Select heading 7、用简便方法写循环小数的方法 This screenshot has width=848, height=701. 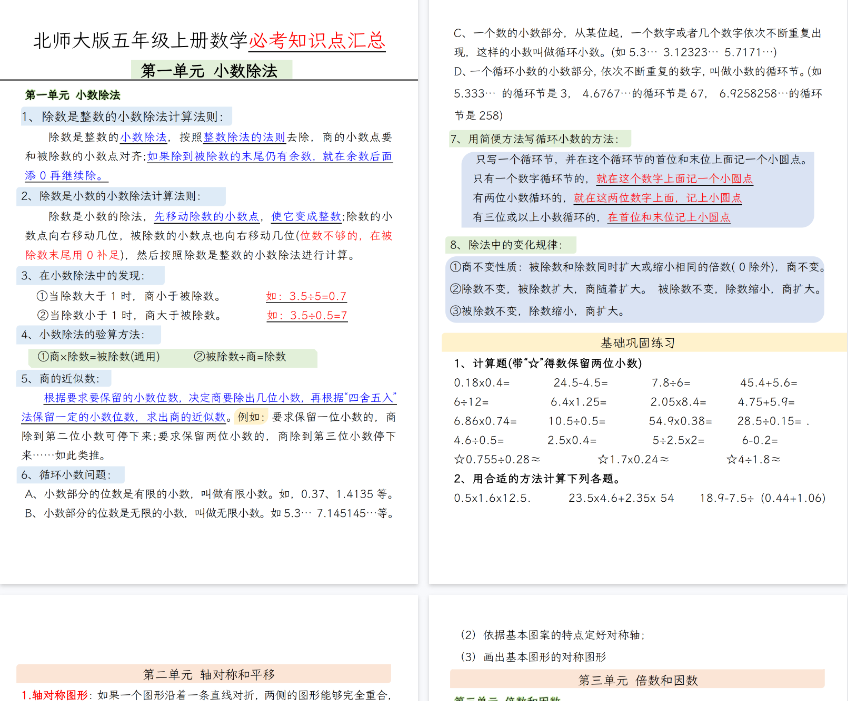(x=540, y=139)
